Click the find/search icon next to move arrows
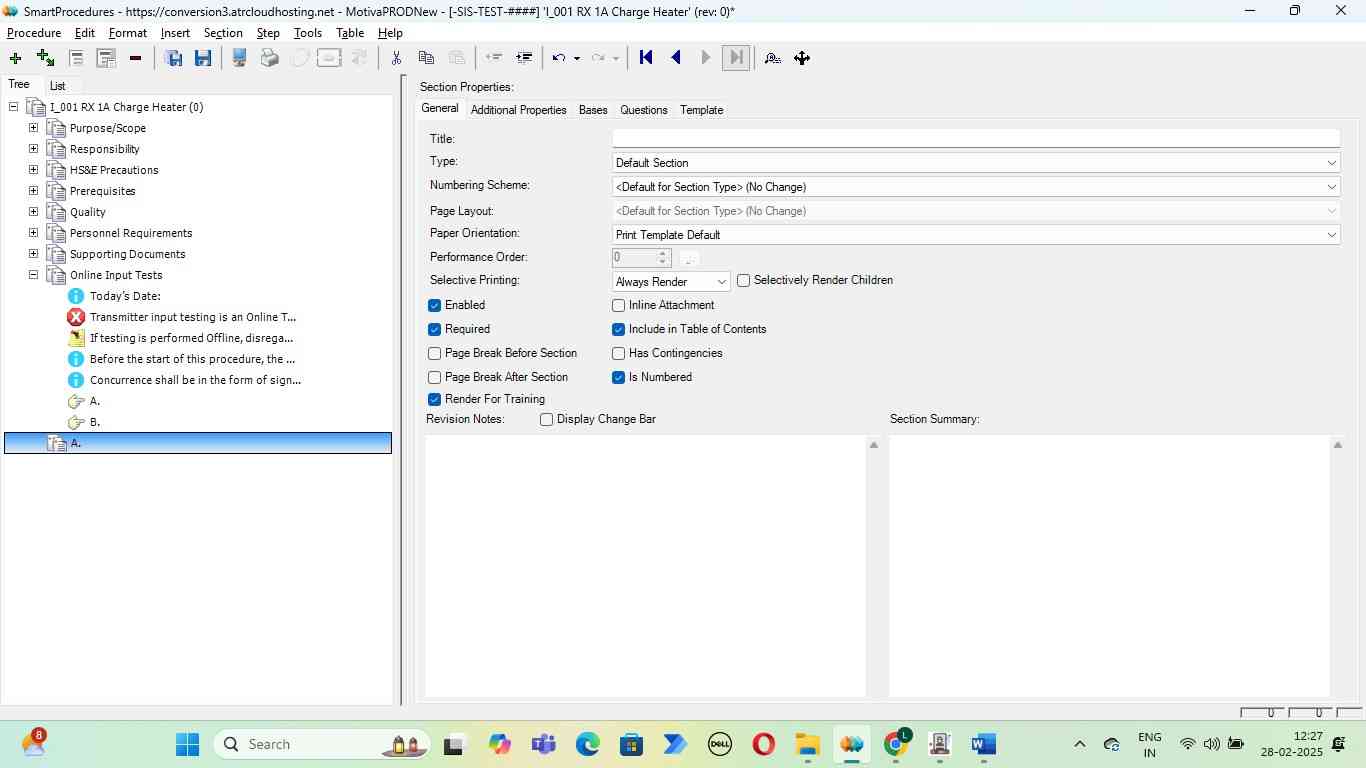1366x768 pixels. [x=772, y=58]
